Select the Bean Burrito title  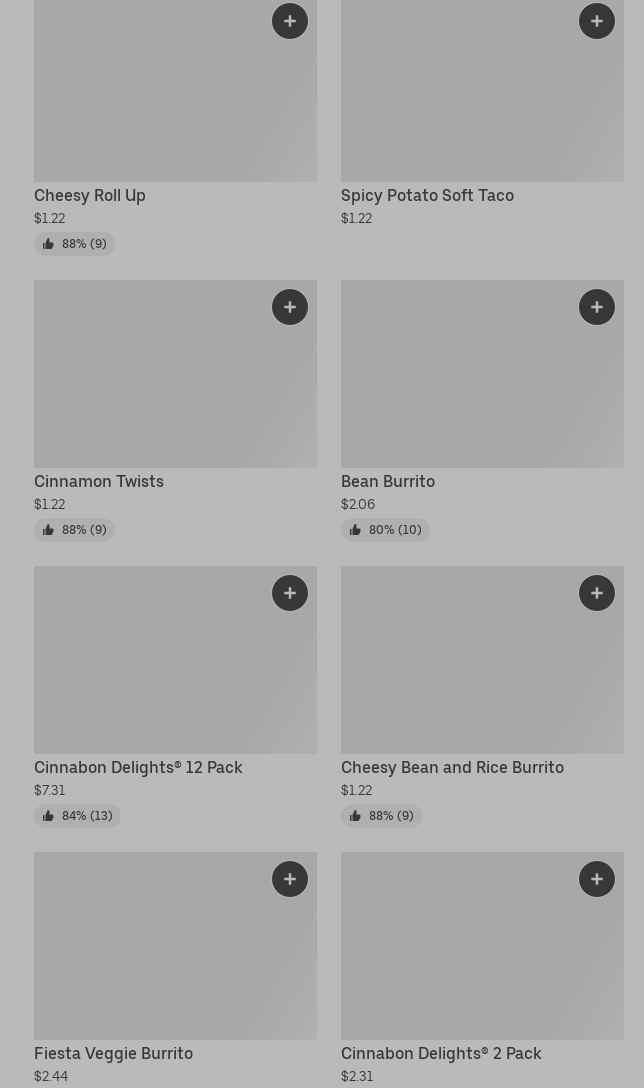[388, 481]
